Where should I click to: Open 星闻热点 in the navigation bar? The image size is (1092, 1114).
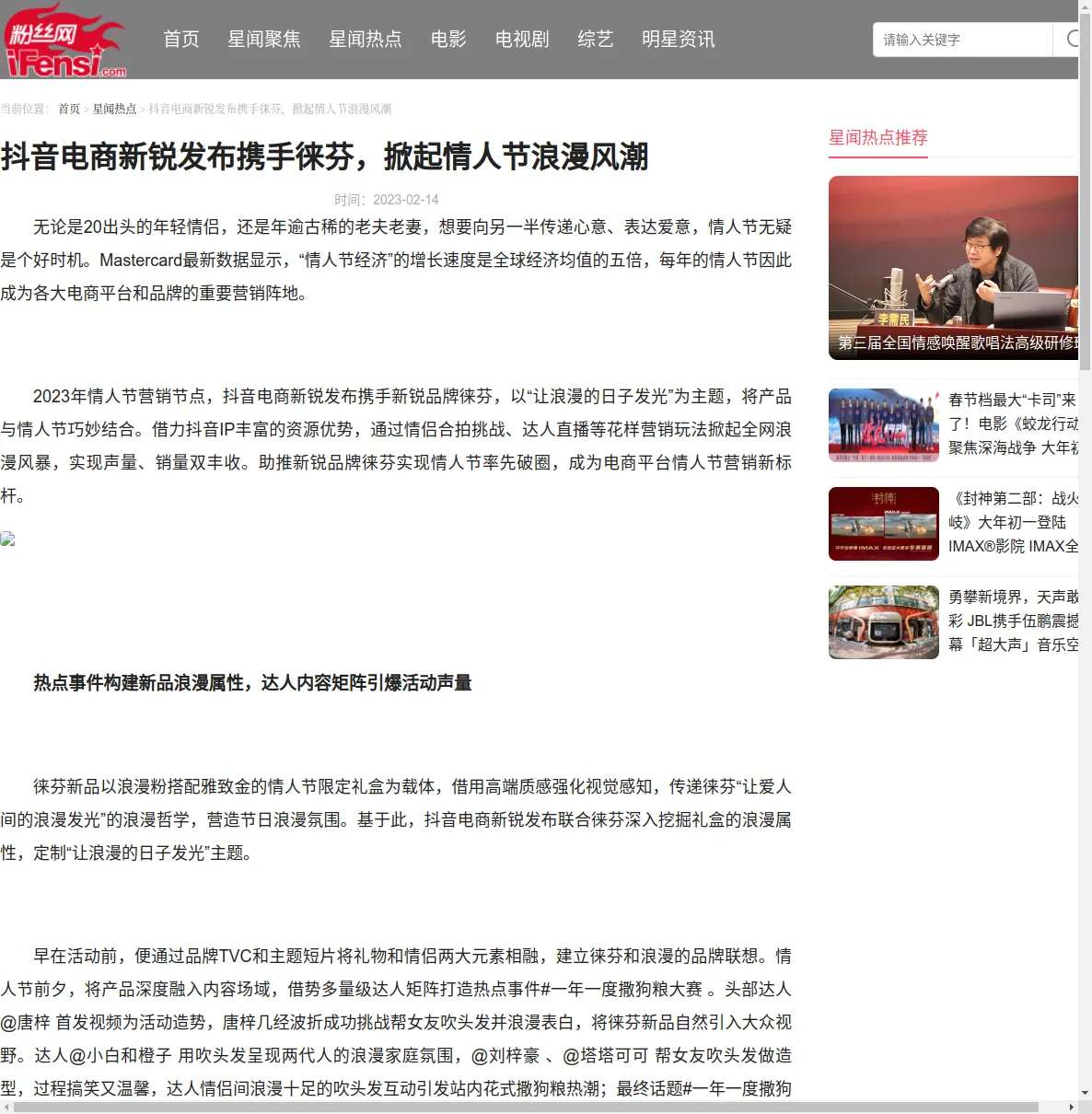point(366,39)
